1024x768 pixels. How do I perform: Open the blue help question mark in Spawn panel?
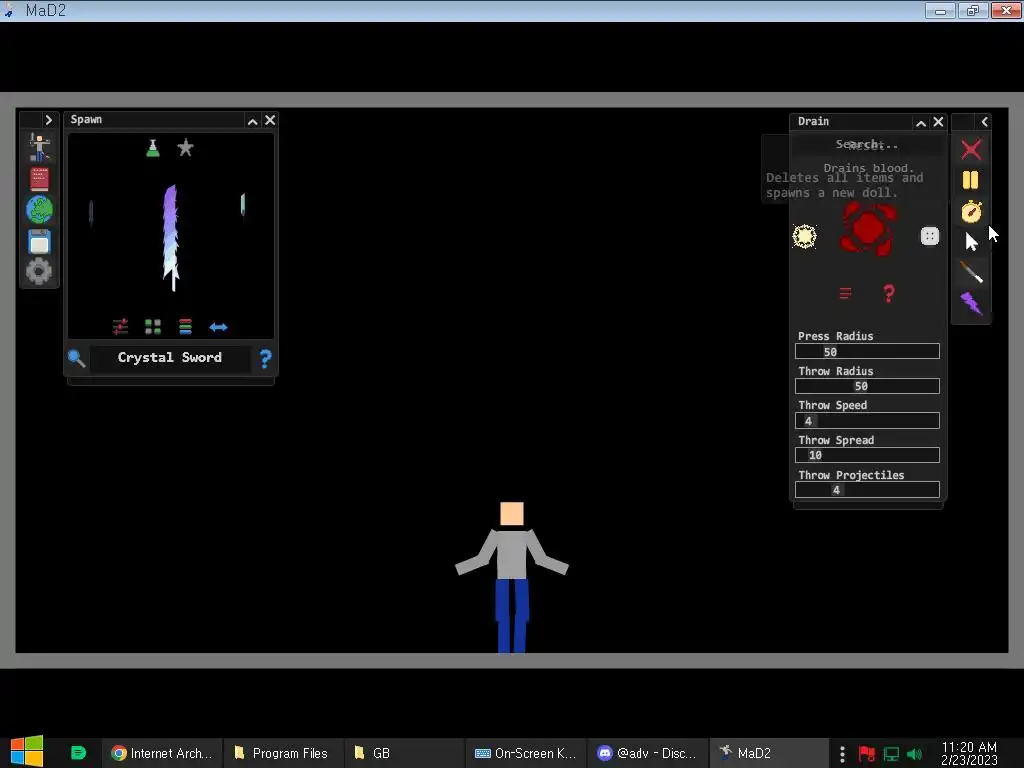[x=265, y=359]
